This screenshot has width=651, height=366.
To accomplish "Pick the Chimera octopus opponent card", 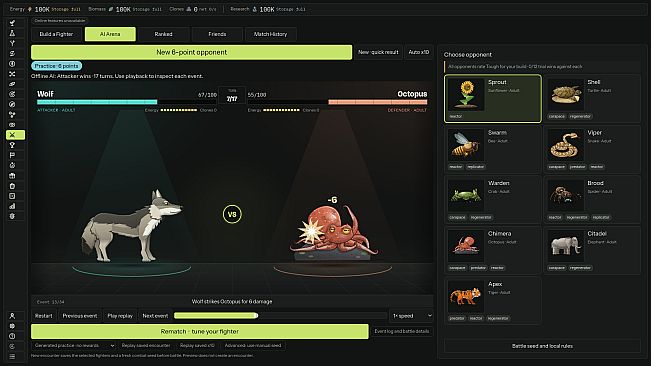I will tap(493, 250).
